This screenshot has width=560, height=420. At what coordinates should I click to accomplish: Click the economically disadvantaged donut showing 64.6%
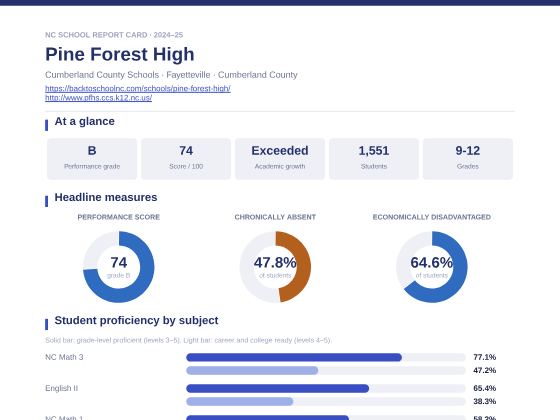432,267
